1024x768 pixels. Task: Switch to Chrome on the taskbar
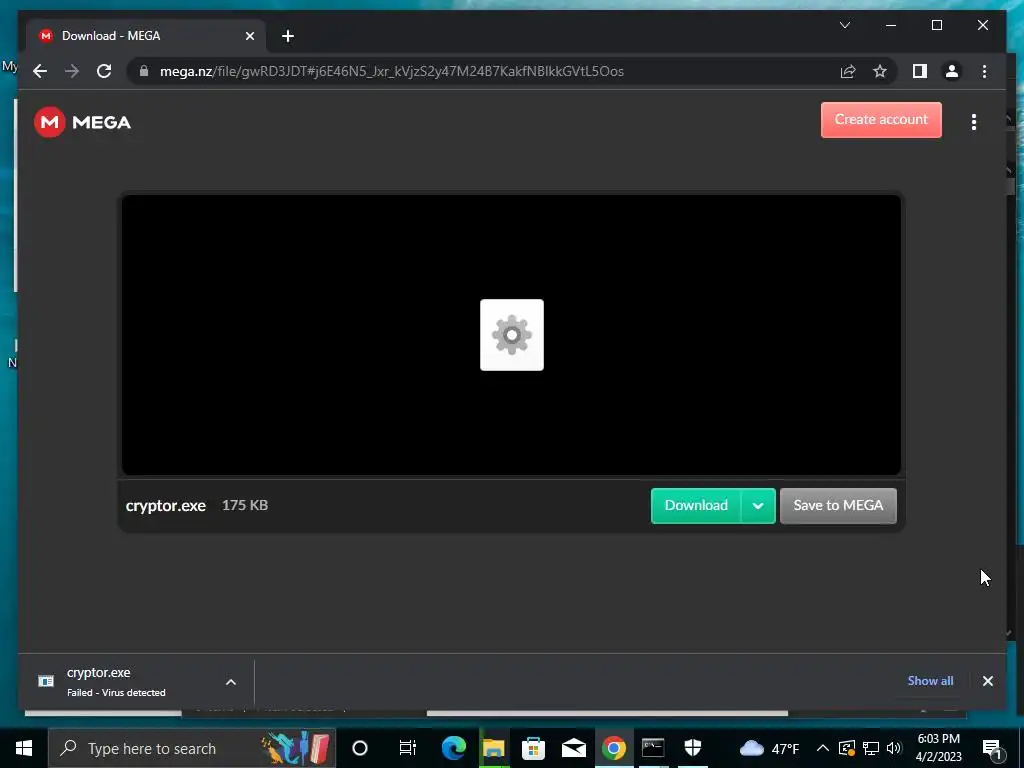click(x=614, y=748)
